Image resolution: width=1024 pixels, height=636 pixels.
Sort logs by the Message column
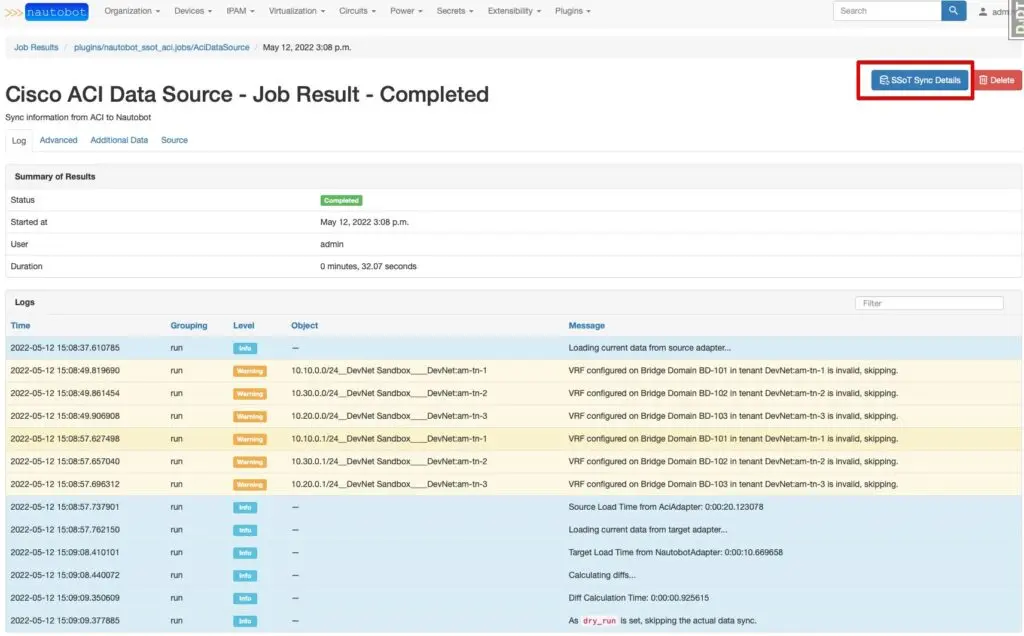pyautogui.click(x=586, y=325)
